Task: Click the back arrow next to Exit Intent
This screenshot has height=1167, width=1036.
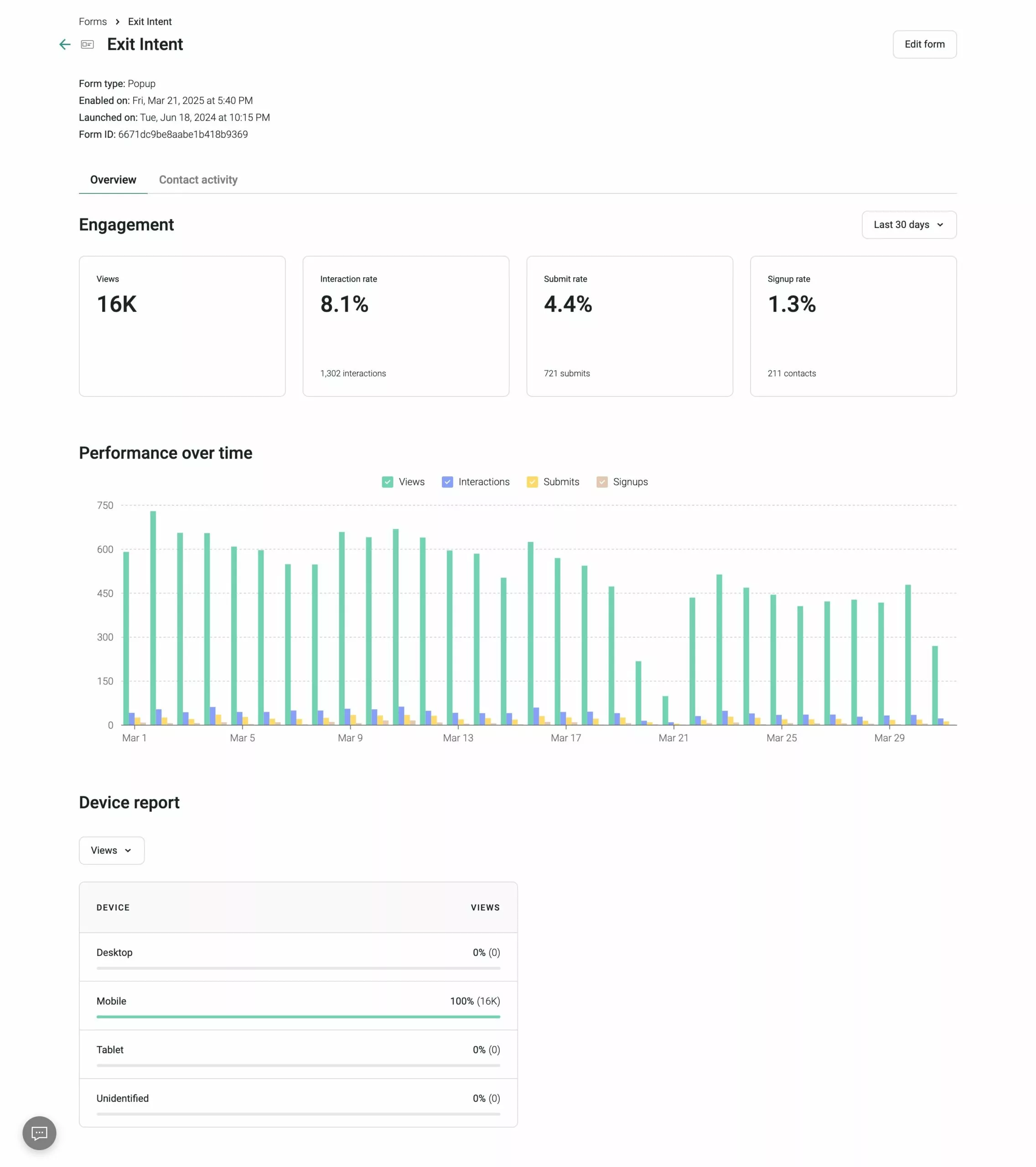Action: 64,44
